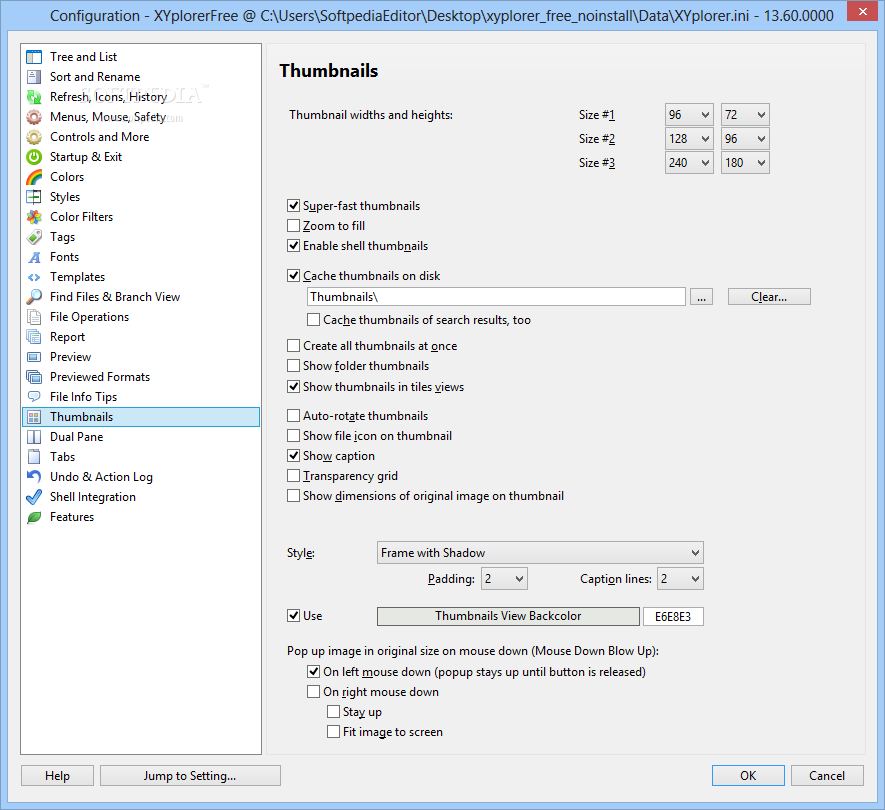This screenshot has height=810, width=885.
Task: Click the Controls and More gear icon
Action: pos(34,137)
